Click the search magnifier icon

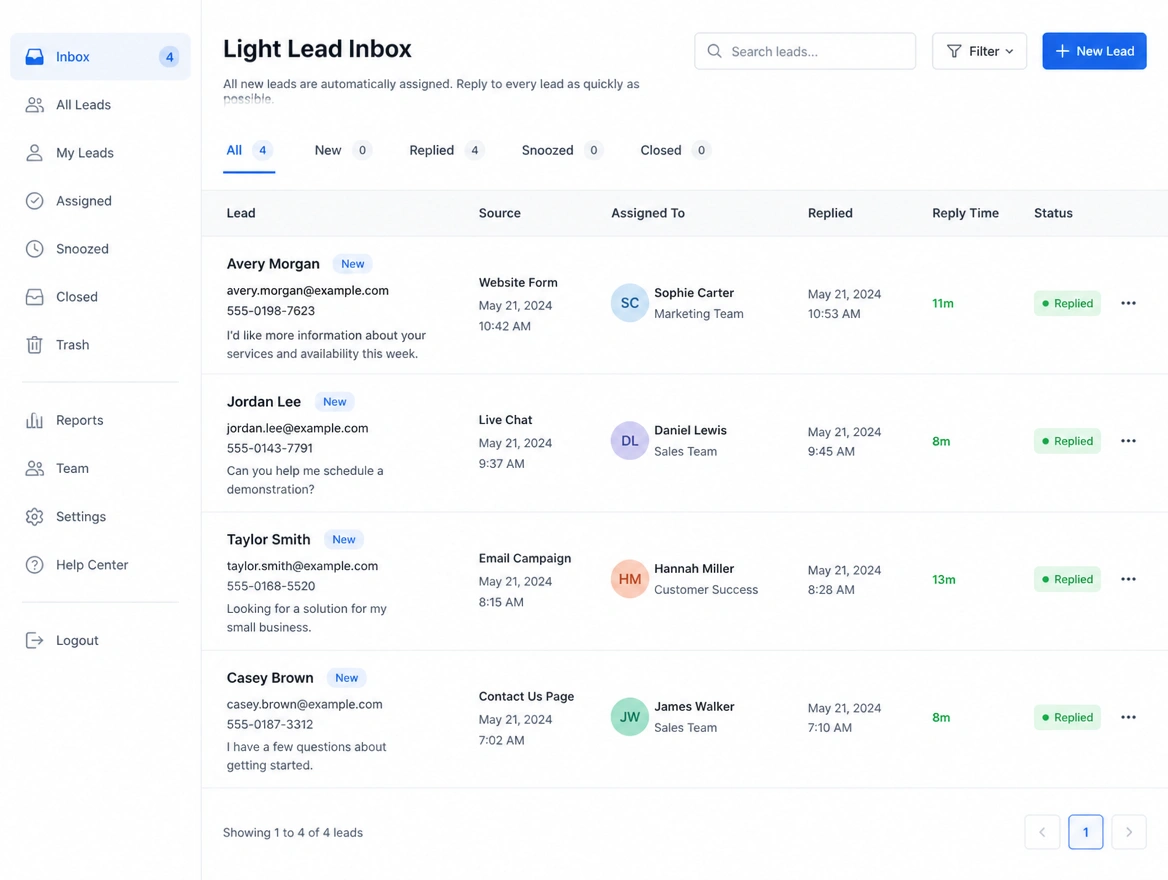(714, 51)
